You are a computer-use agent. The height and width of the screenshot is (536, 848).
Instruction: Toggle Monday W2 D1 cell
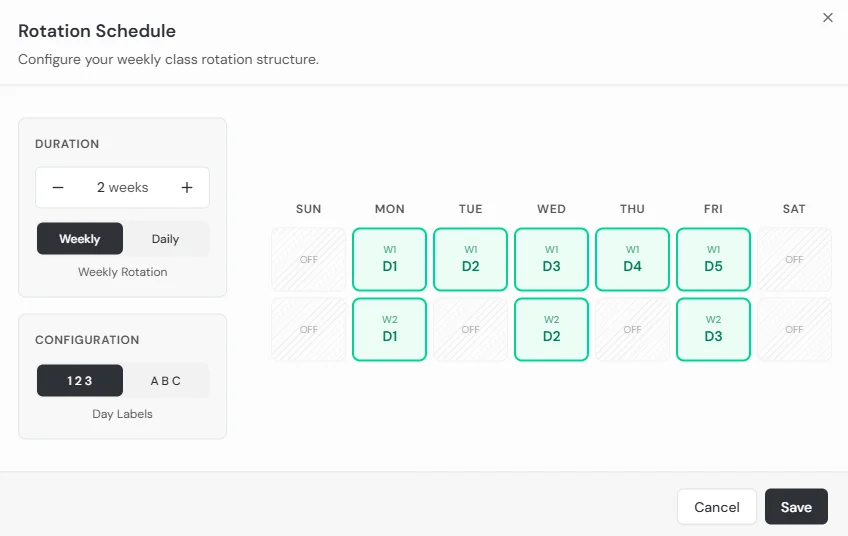pyautogui.click(x=389, y=329)
